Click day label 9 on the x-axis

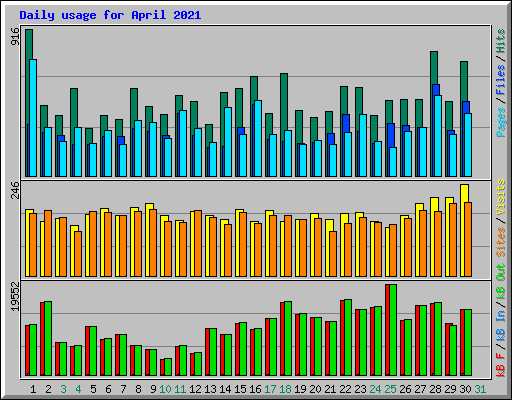point(153,389)
